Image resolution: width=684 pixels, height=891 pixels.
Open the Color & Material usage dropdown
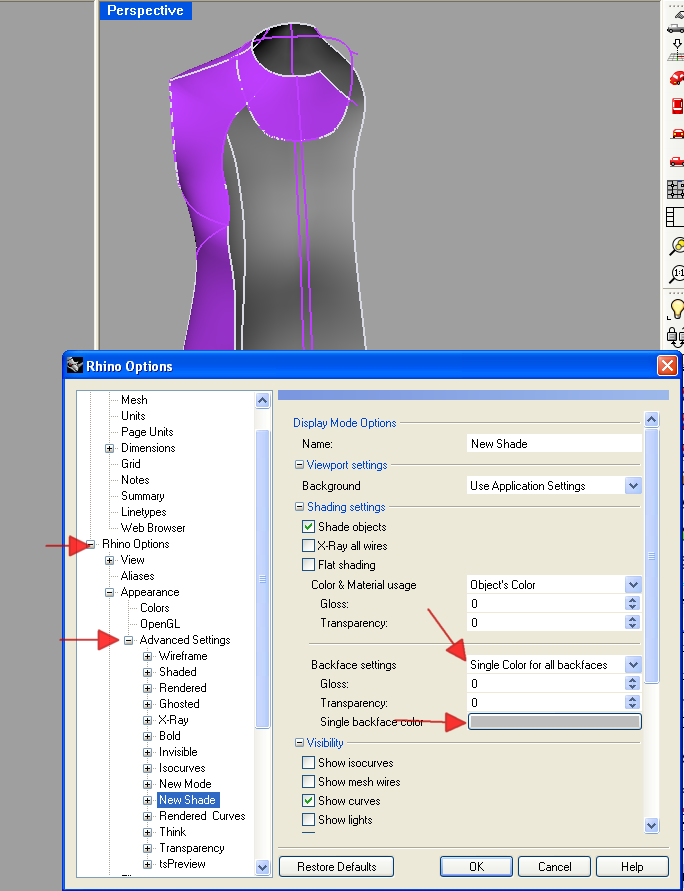pyautogui.click(x=632, y=585)
